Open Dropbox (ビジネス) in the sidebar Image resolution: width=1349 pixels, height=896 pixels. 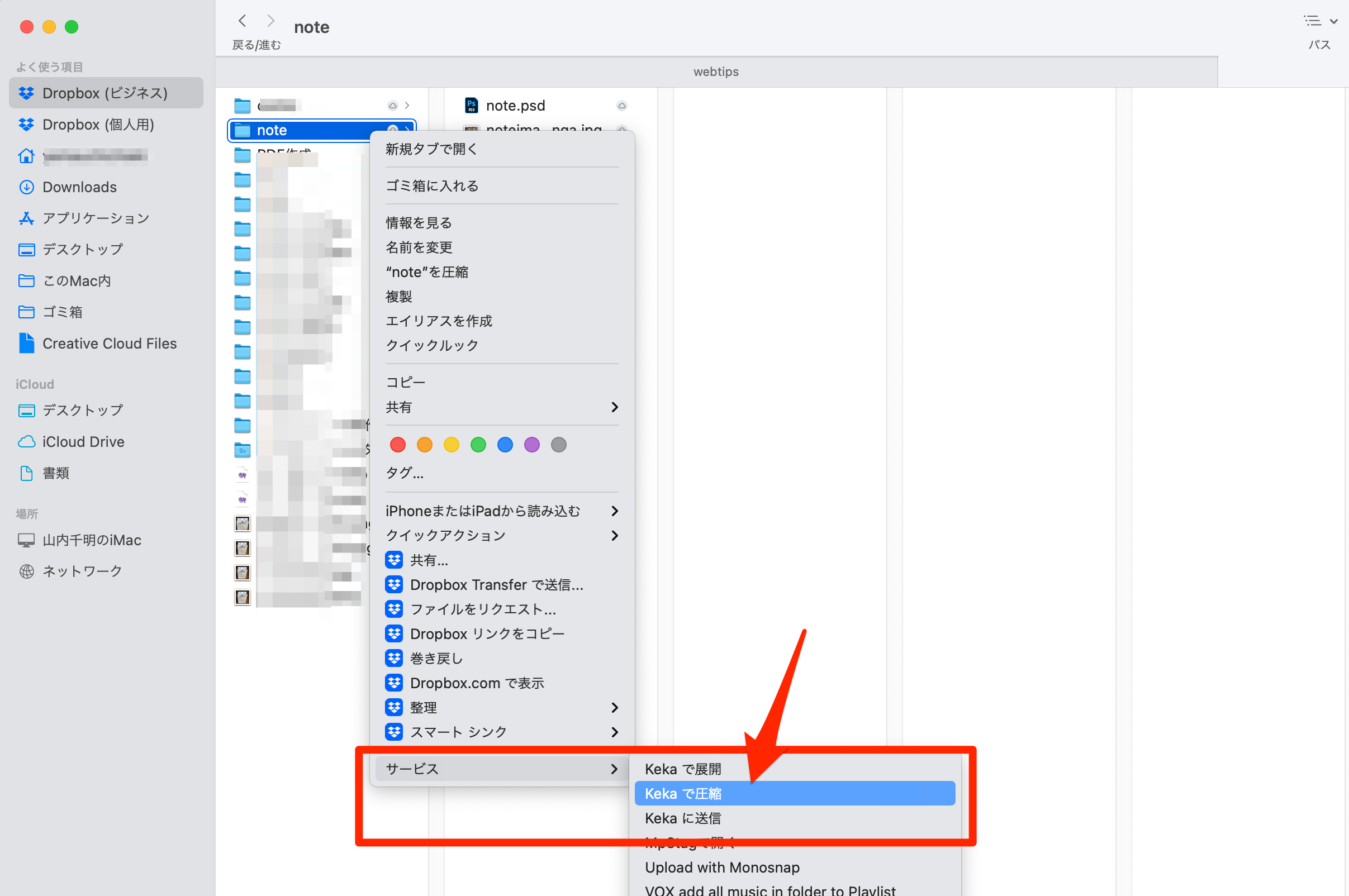[106, 93]
